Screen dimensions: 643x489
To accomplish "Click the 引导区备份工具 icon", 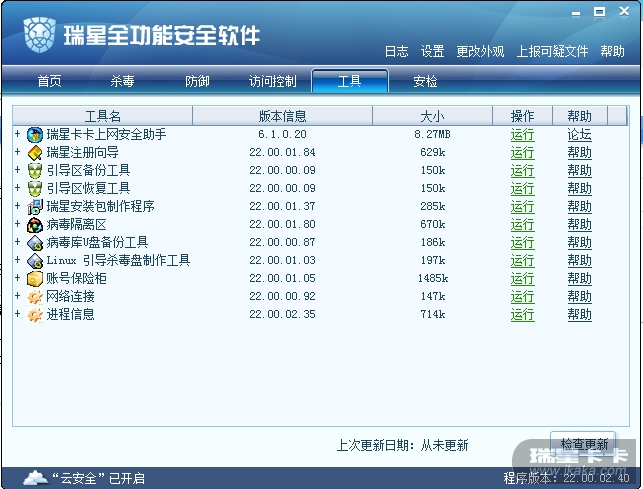I will click(35, 171).
